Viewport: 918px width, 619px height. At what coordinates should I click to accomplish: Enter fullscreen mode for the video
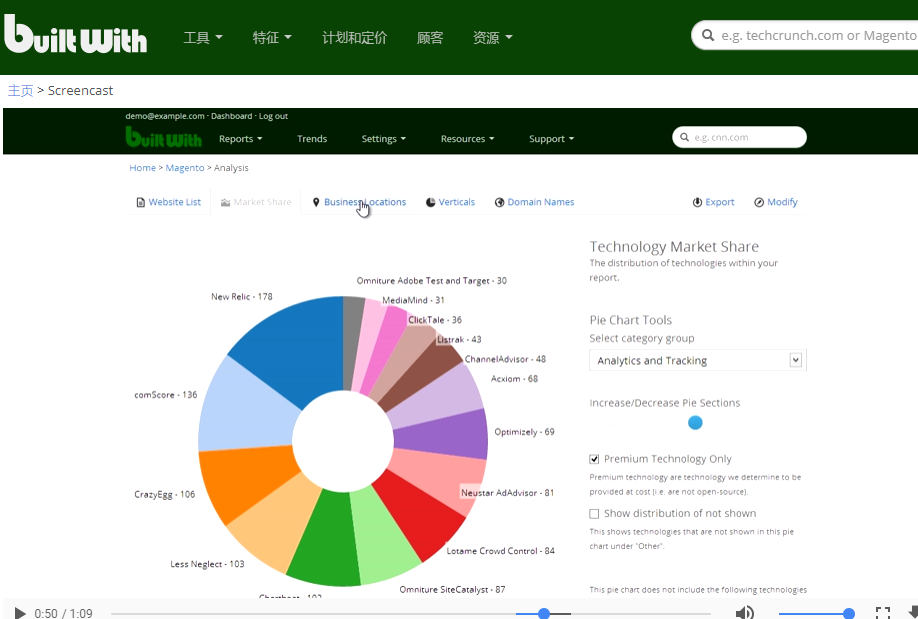(x=883, y=613)
